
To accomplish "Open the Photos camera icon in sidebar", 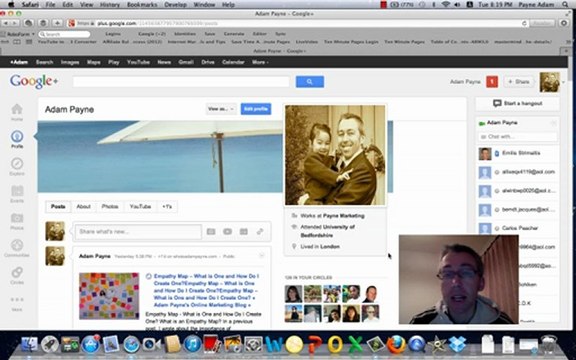I will click(x=17, y=218).
